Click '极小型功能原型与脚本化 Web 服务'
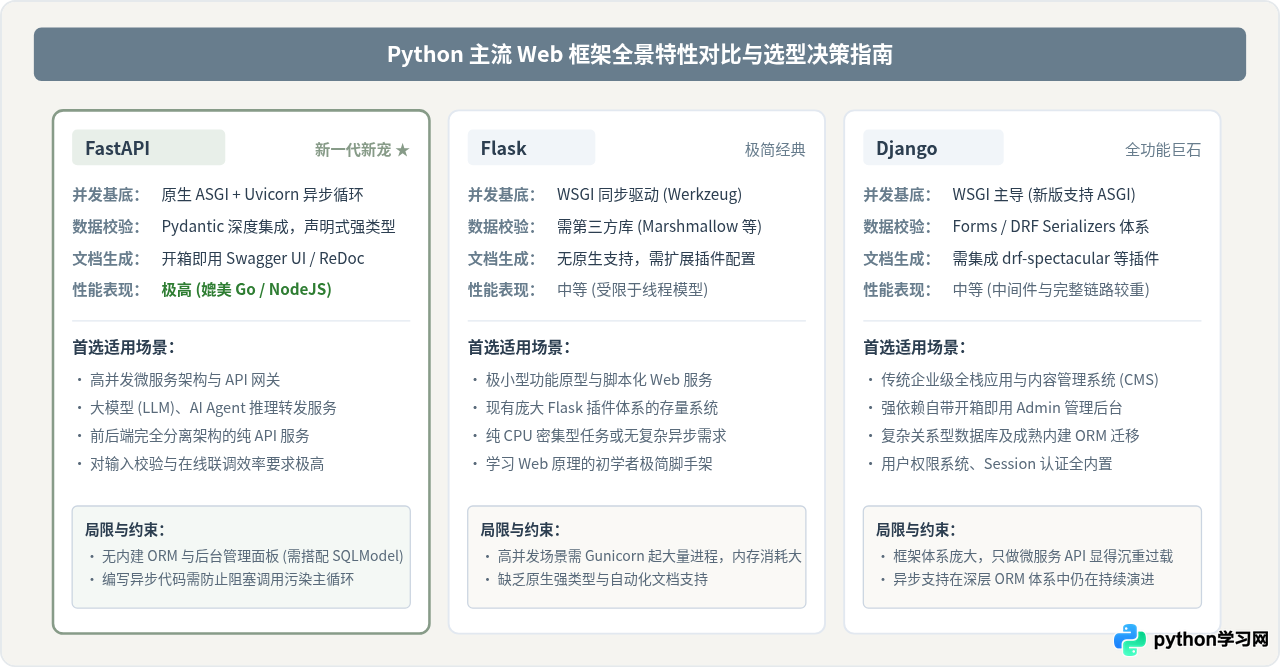Viewport: 1280px width, 668px height. coord(599,380)
